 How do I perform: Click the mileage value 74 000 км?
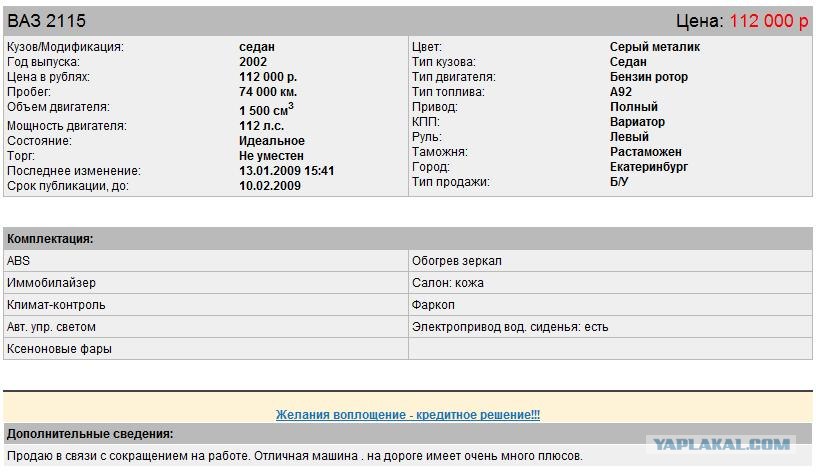click(x=268, y=92)
